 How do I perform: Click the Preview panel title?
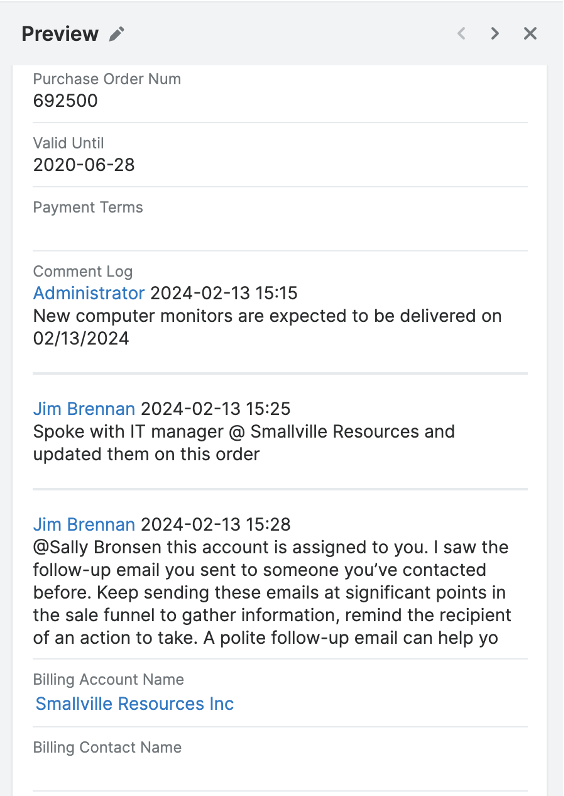[60, 34]
